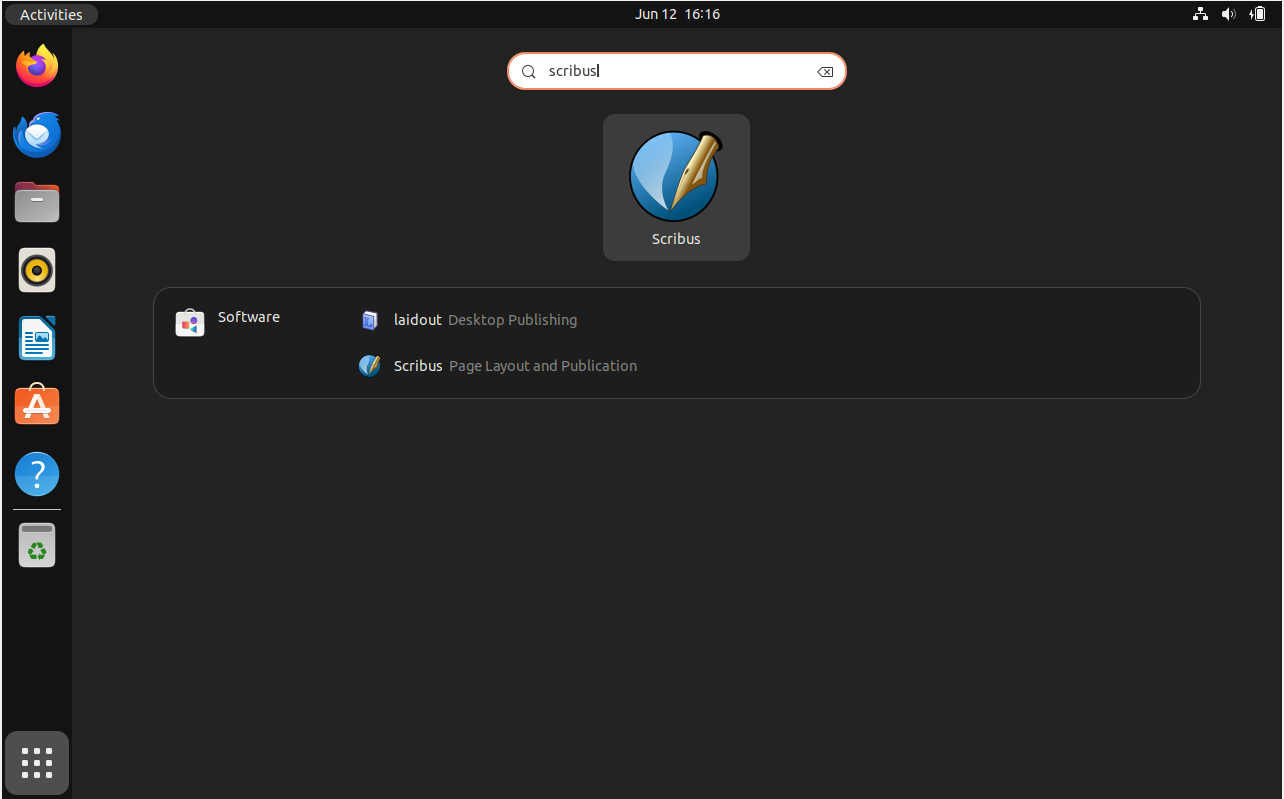Click the laidout app icon
Viewport: 1284px width, 799px height.
370,320
